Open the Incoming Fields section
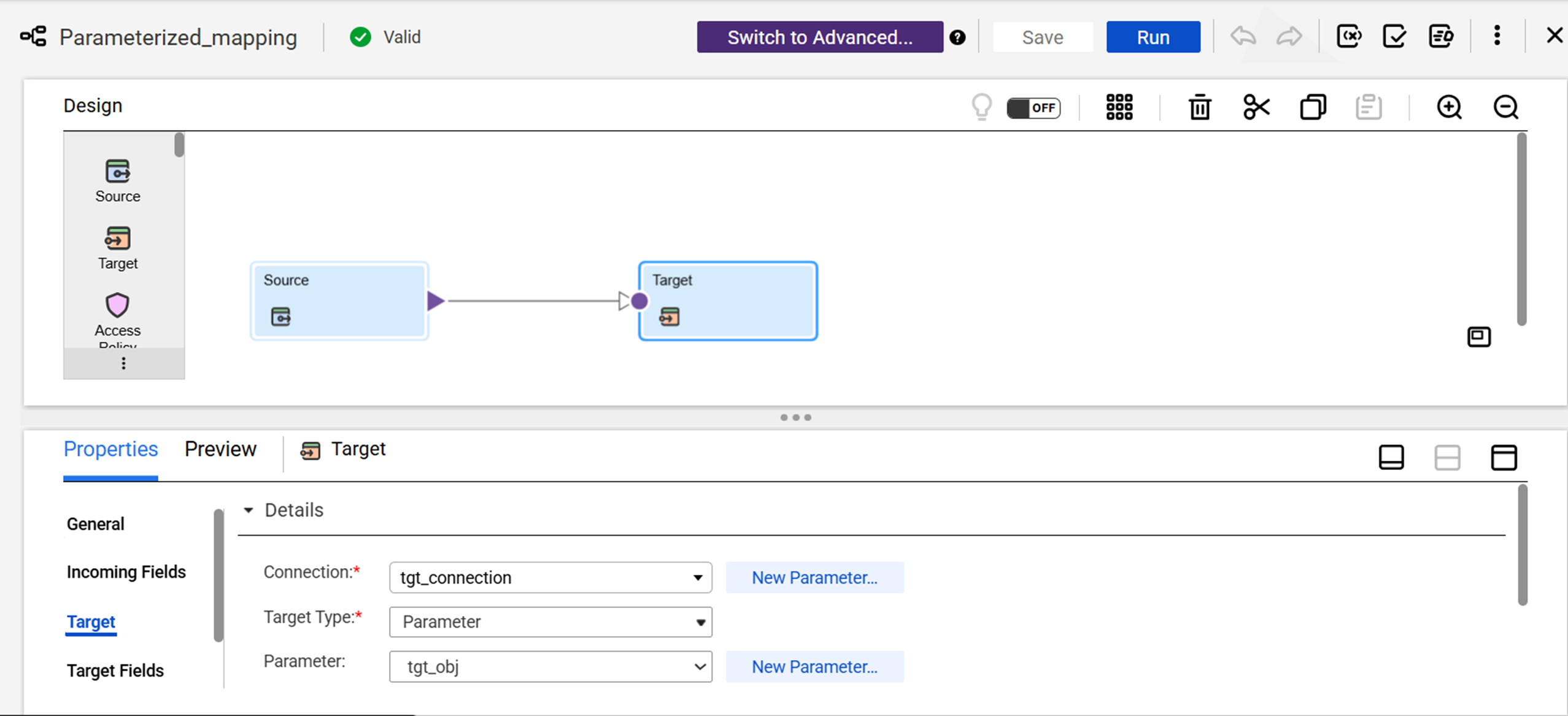The width and height of the screenshot is (1568, 716). tap(126, 572)
